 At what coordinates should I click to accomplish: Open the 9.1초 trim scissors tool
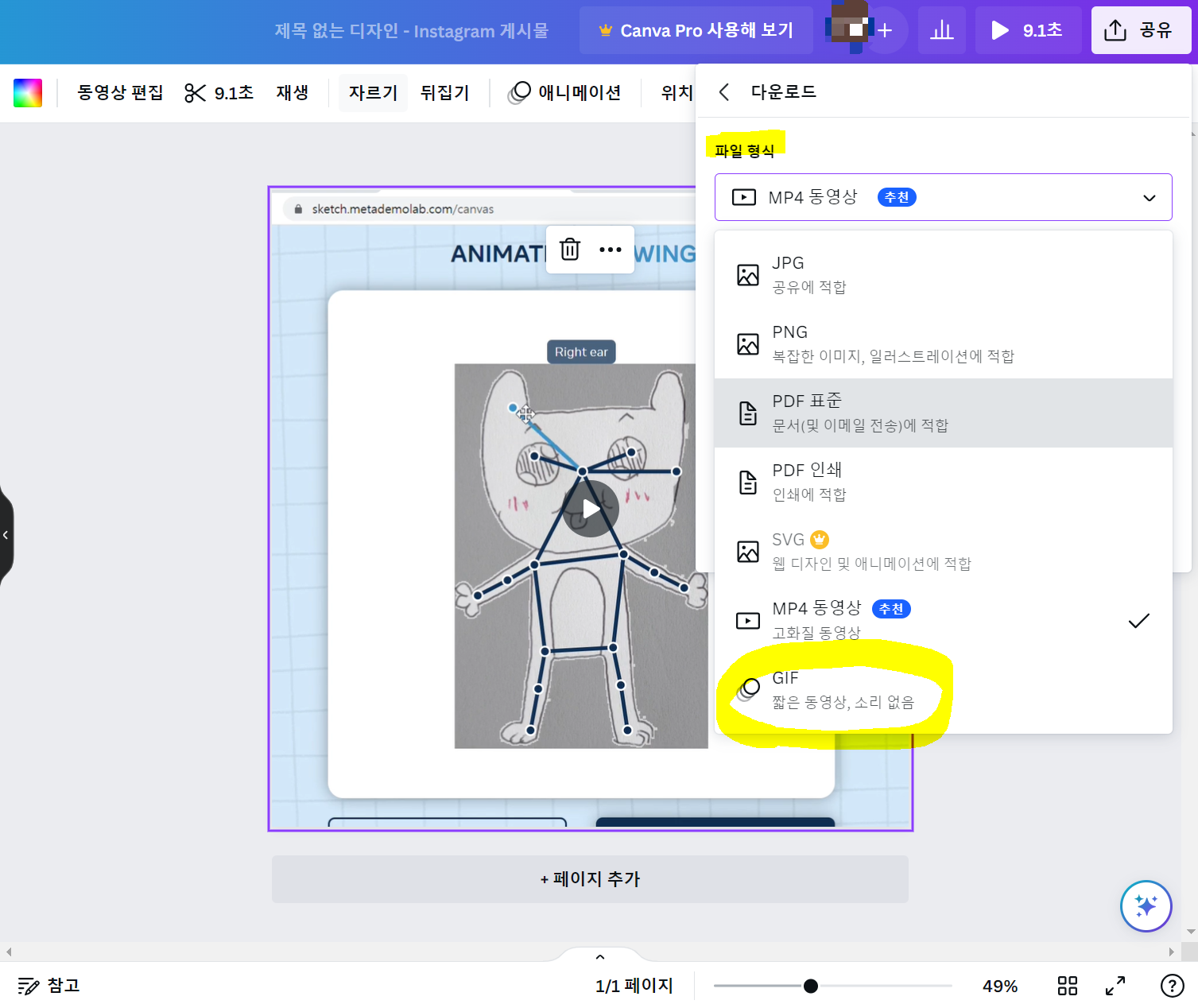pyautogui.click(x=219, y=92)
